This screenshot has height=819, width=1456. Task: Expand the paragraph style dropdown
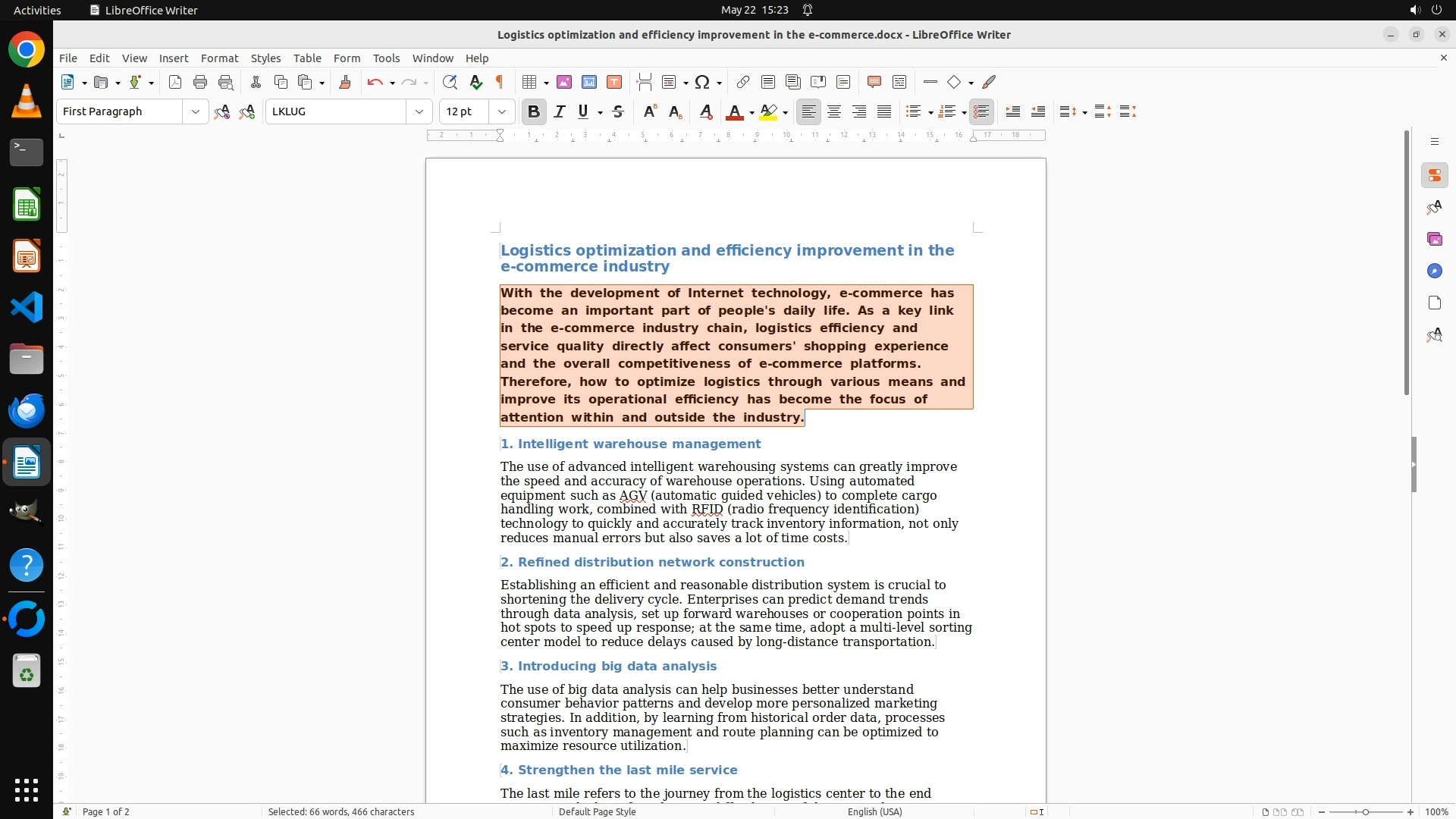tap(195, 111)
